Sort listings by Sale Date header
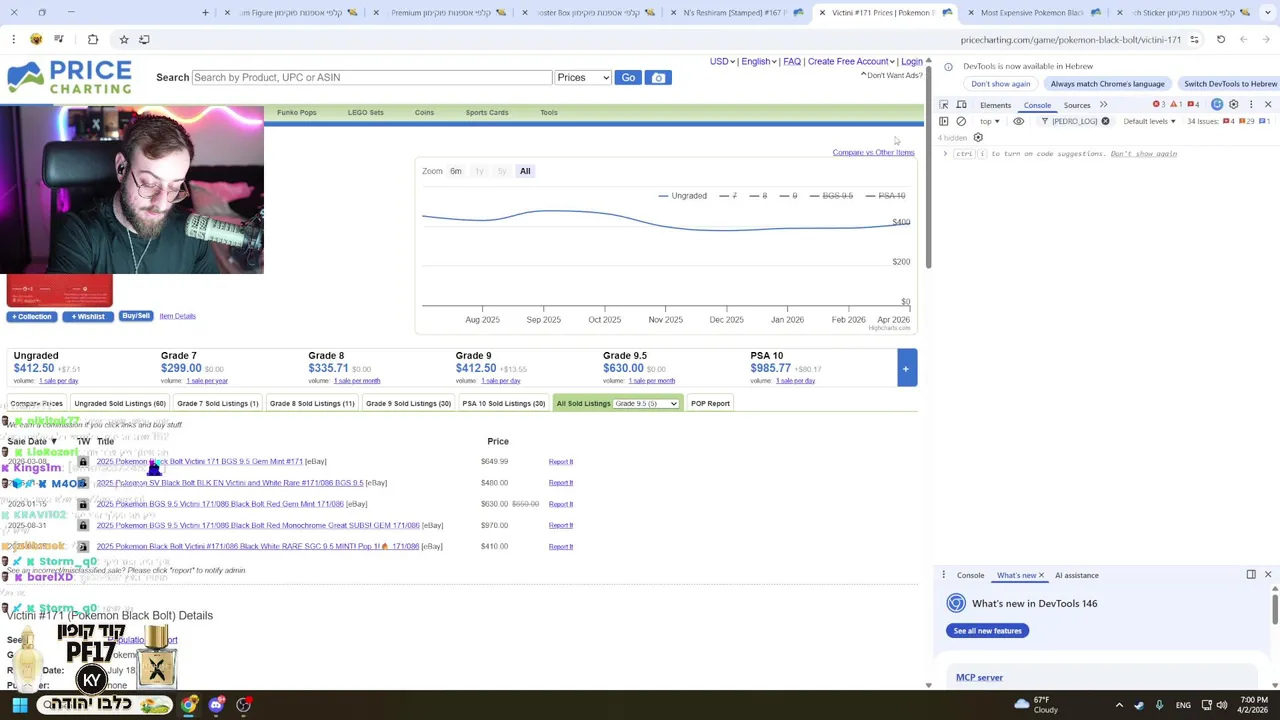 (x=31, y=441)
